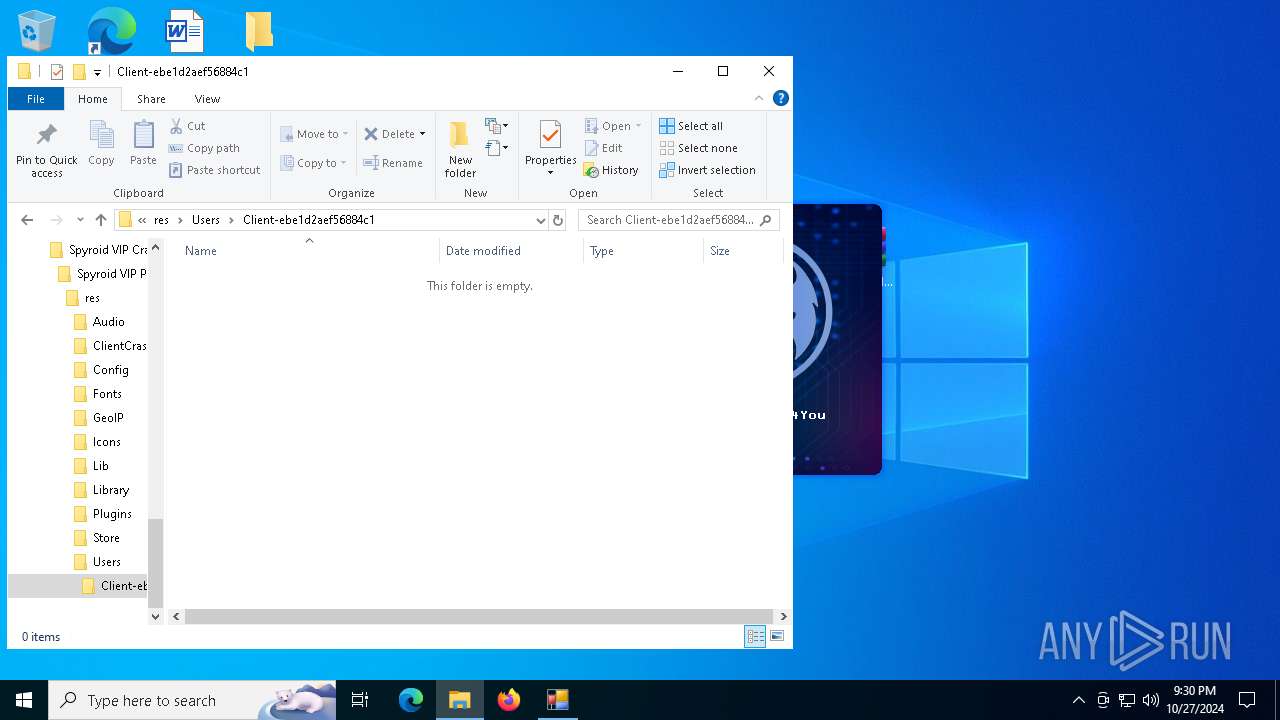This screenshot has width=1280, height=720.
Task: Click the Open ribbon command
Action: (612, 126)
